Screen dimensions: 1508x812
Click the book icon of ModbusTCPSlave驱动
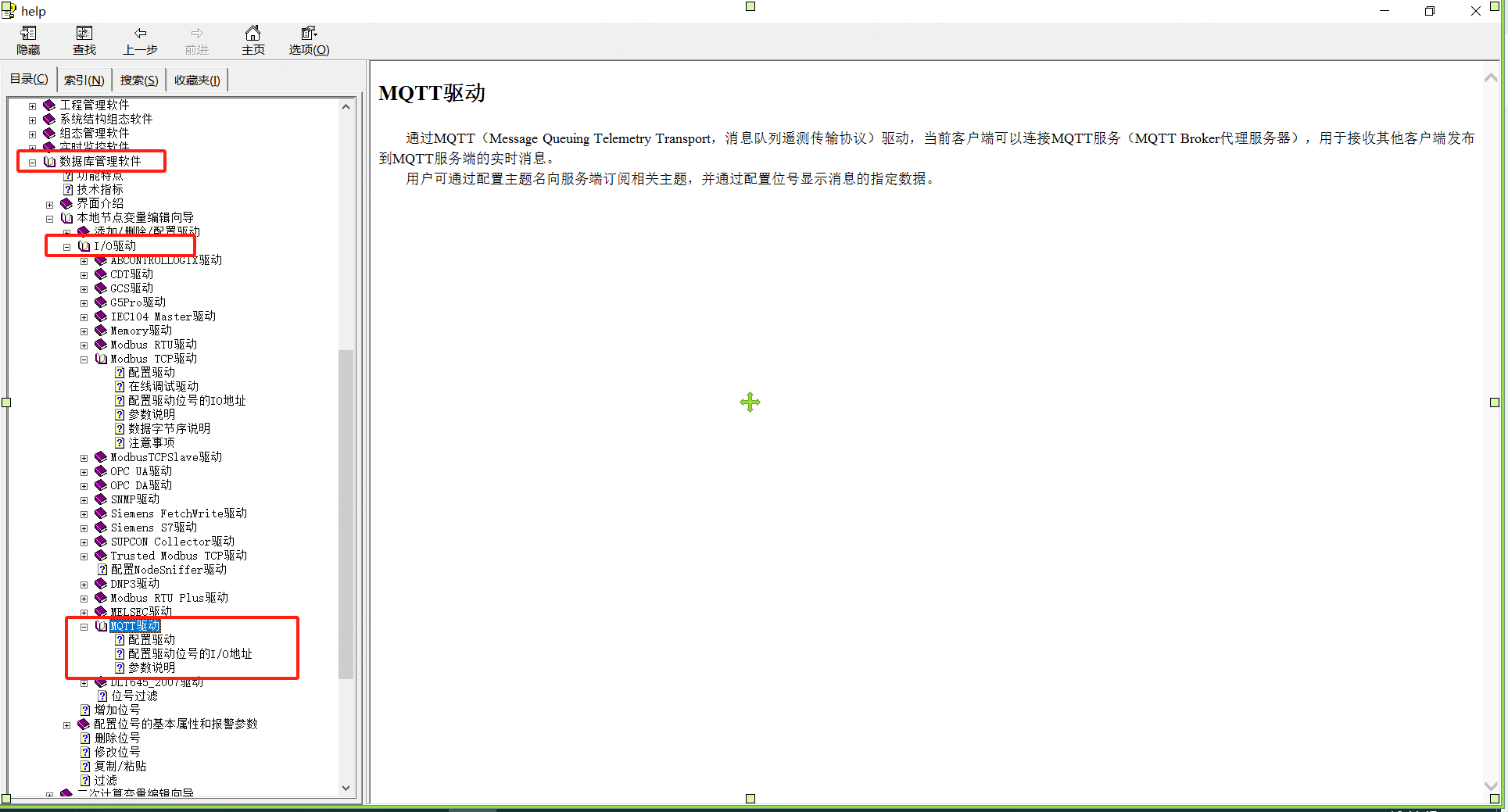[x=101, y=456]
